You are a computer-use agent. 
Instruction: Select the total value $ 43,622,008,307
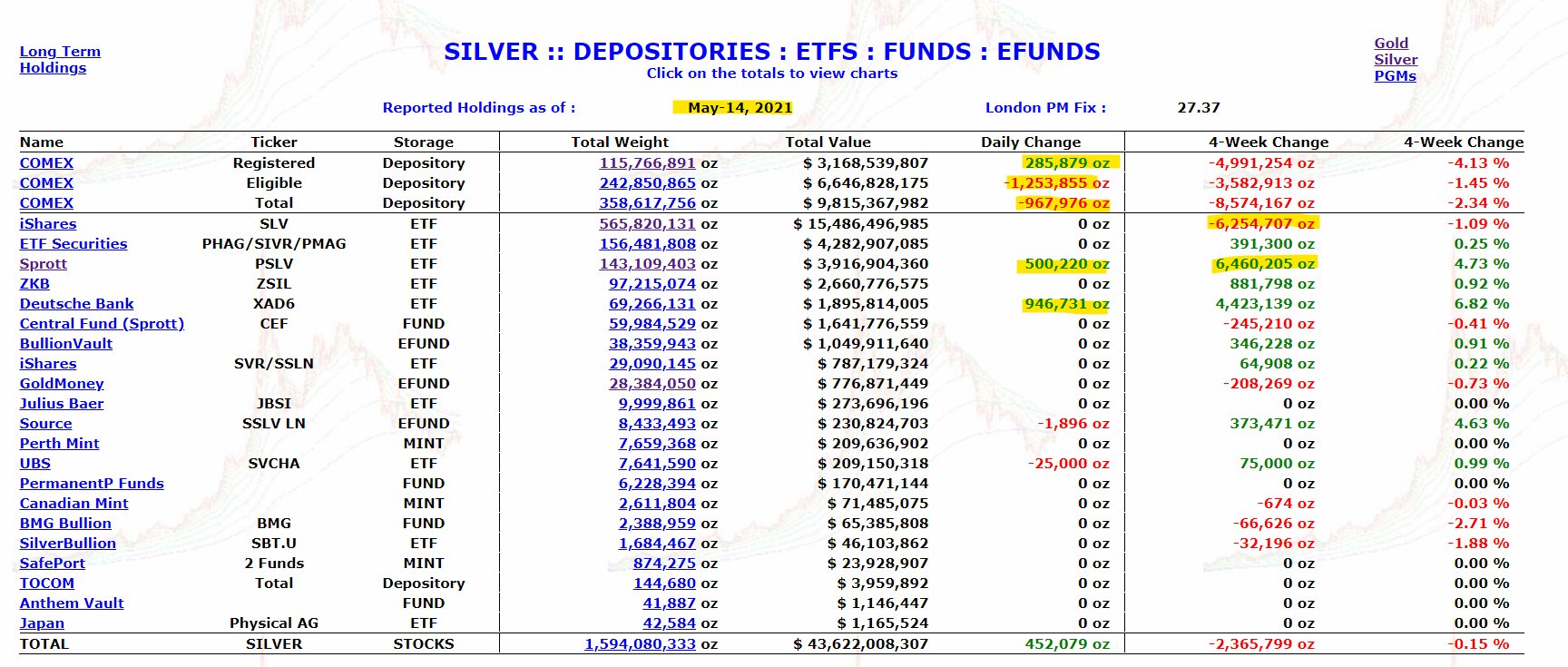(x=860, y=643)
